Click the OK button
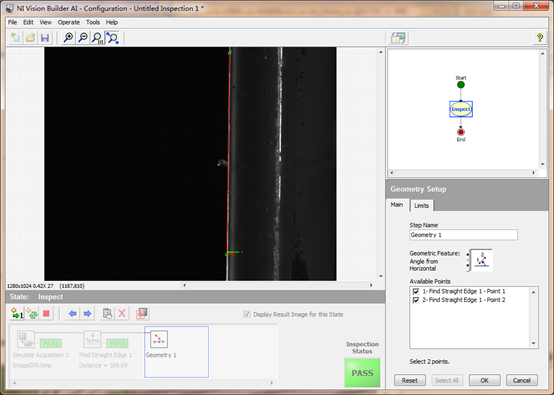 (x=484, y=380)
